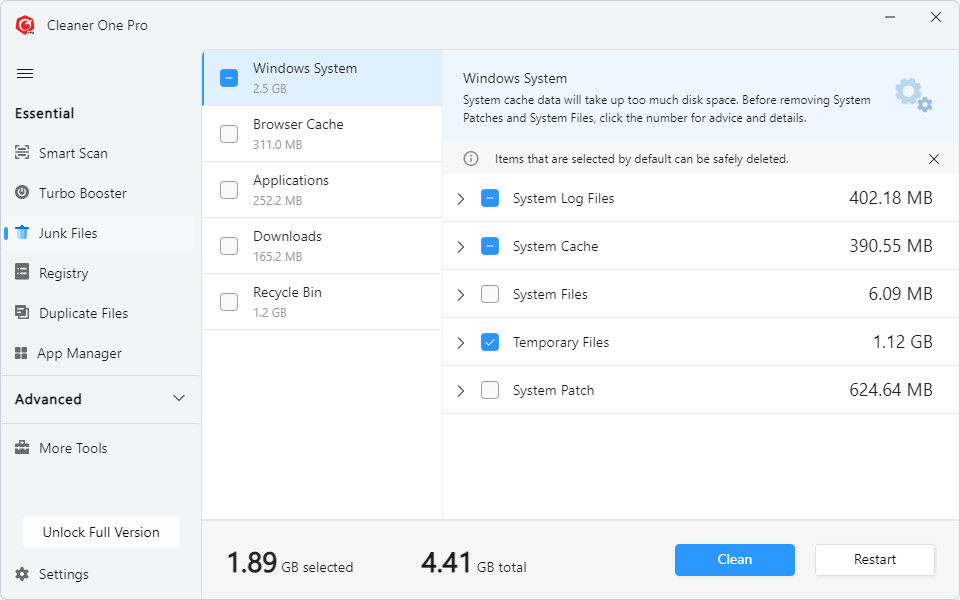Click the Restart button
The height and width of the screenshot is (600, 960).
(x=874, y=560)
